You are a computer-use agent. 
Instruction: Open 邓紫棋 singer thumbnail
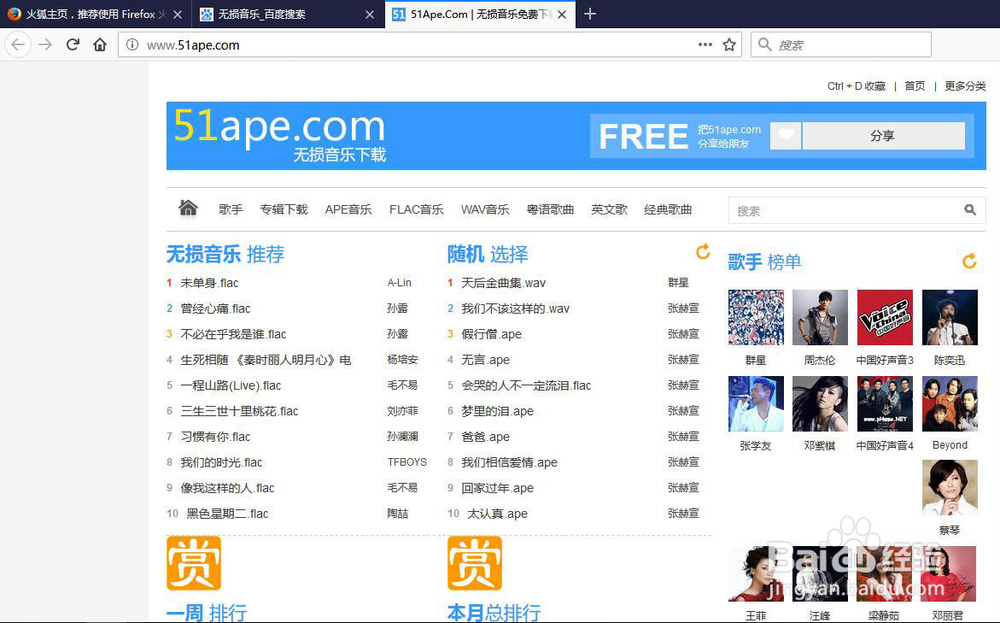click(820, 404)
